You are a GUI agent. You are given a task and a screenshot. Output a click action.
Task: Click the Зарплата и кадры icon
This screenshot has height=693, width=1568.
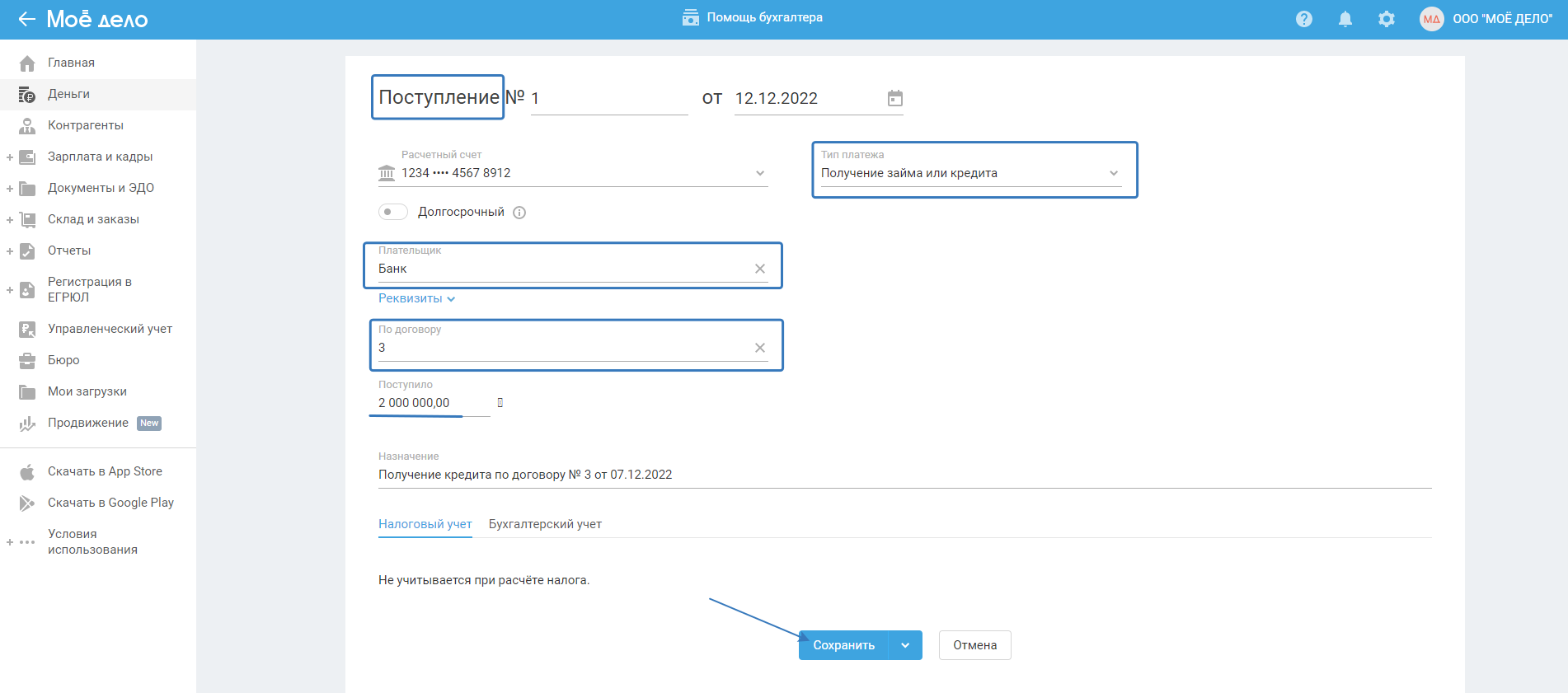coord(27,157)
